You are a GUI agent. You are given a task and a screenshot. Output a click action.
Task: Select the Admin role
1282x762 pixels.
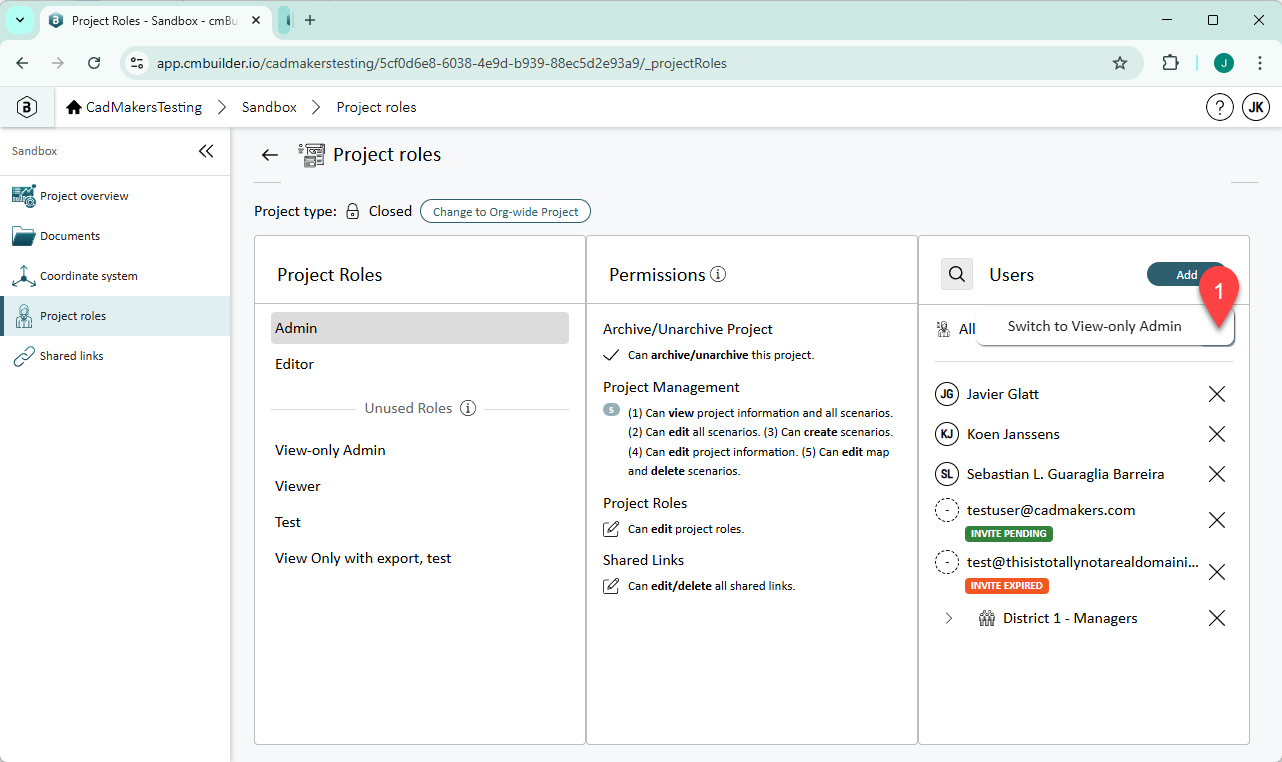tap(420, 328)
